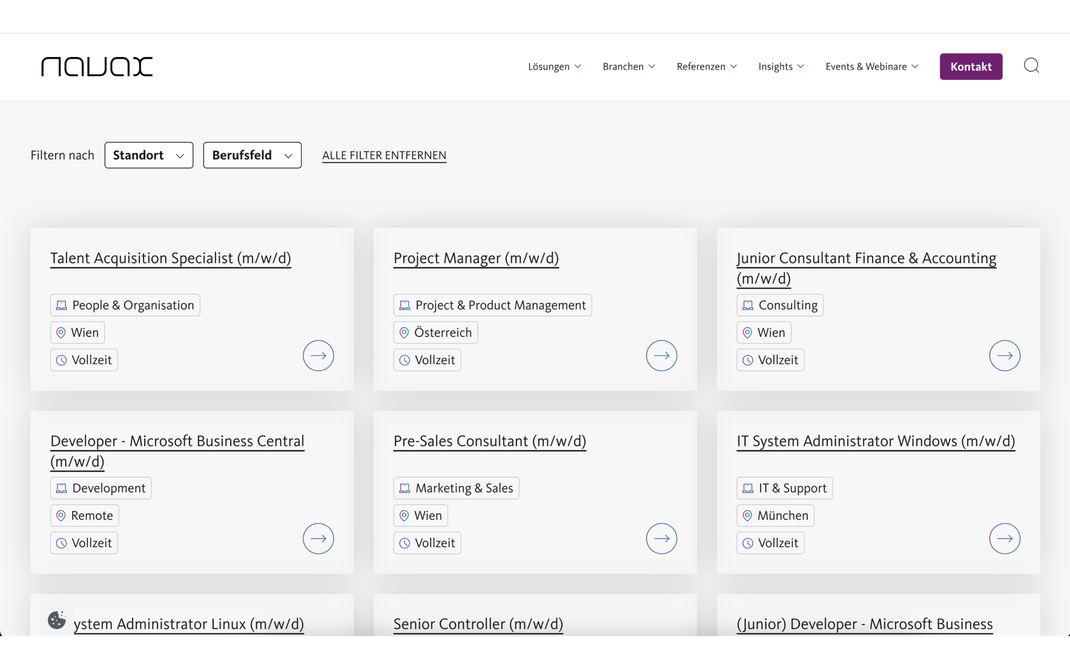This screenshot has width=1070, height=669.
Task: Open the Standort filter dropdown
Action: point(148,155)
